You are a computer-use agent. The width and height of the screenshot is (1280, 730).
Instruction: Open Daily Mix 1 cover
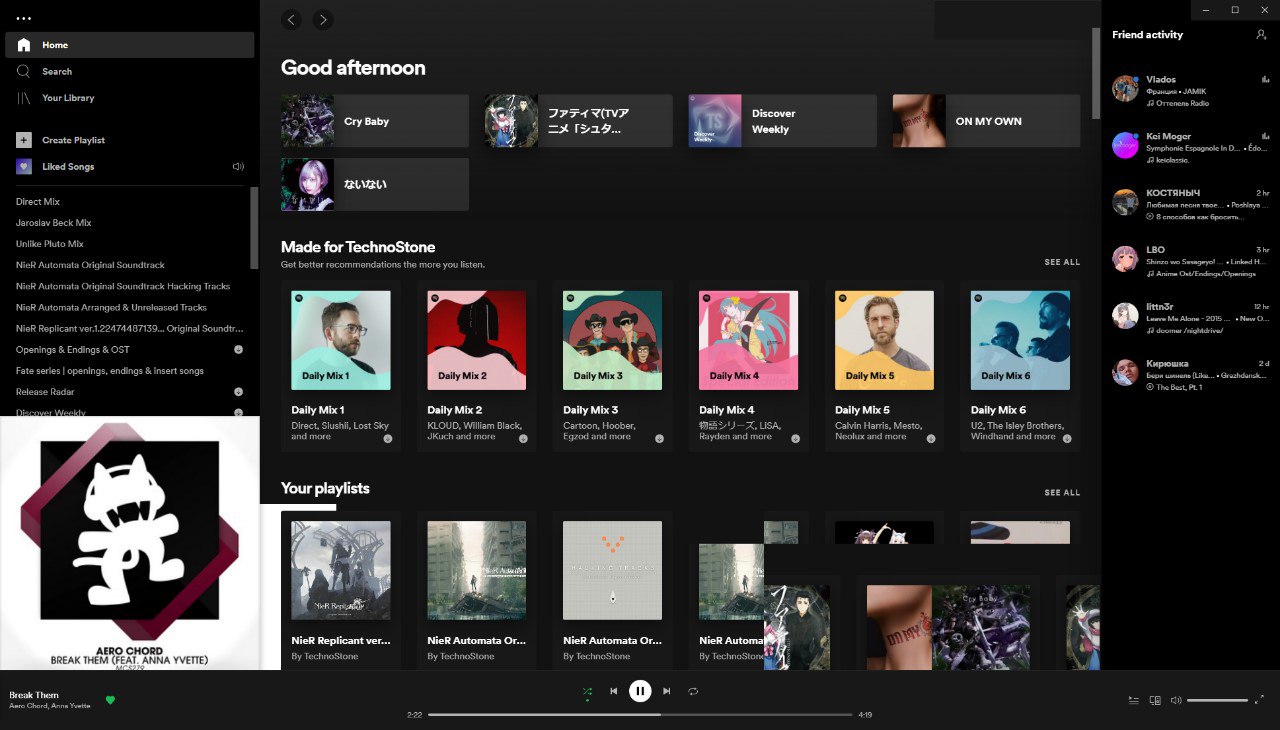[x=341, y=340]
